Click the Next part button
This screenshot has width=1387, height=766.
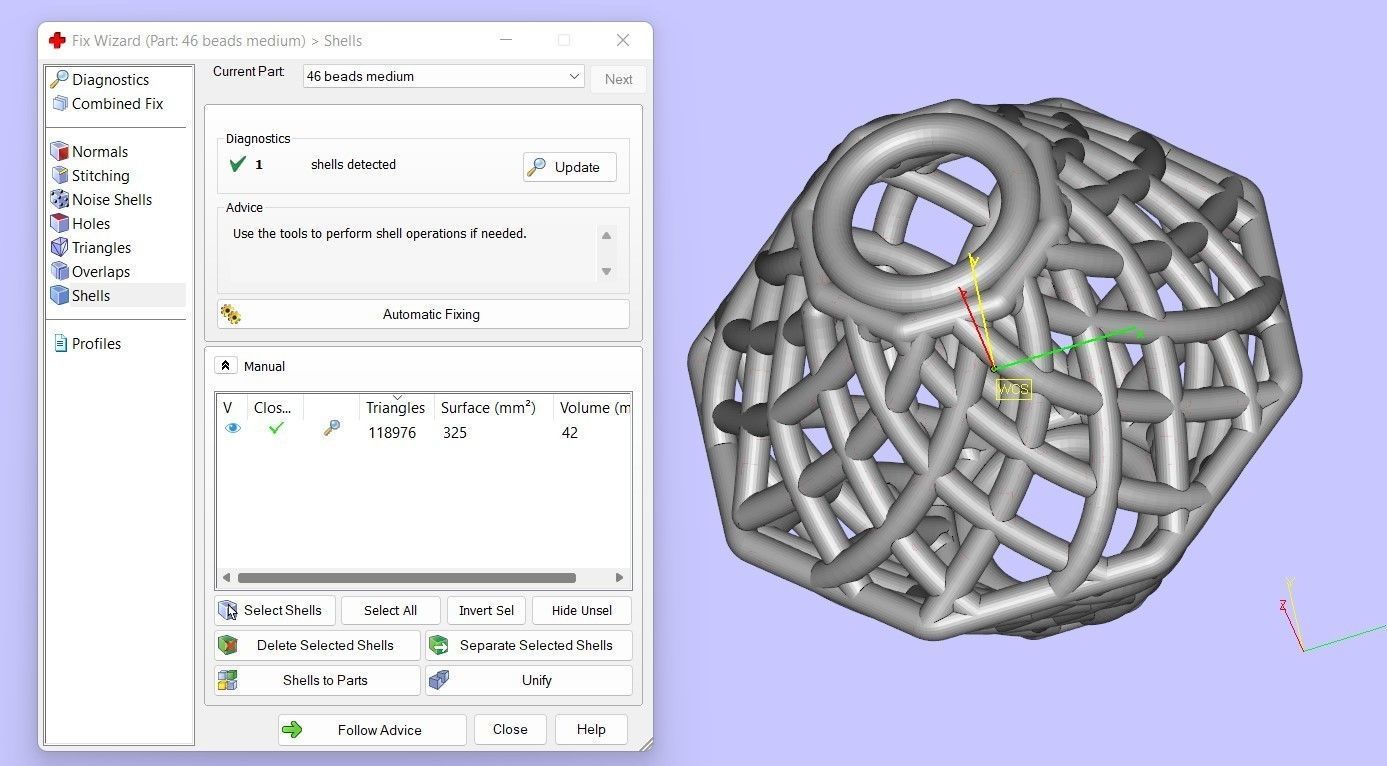click(x=618, y=80)
